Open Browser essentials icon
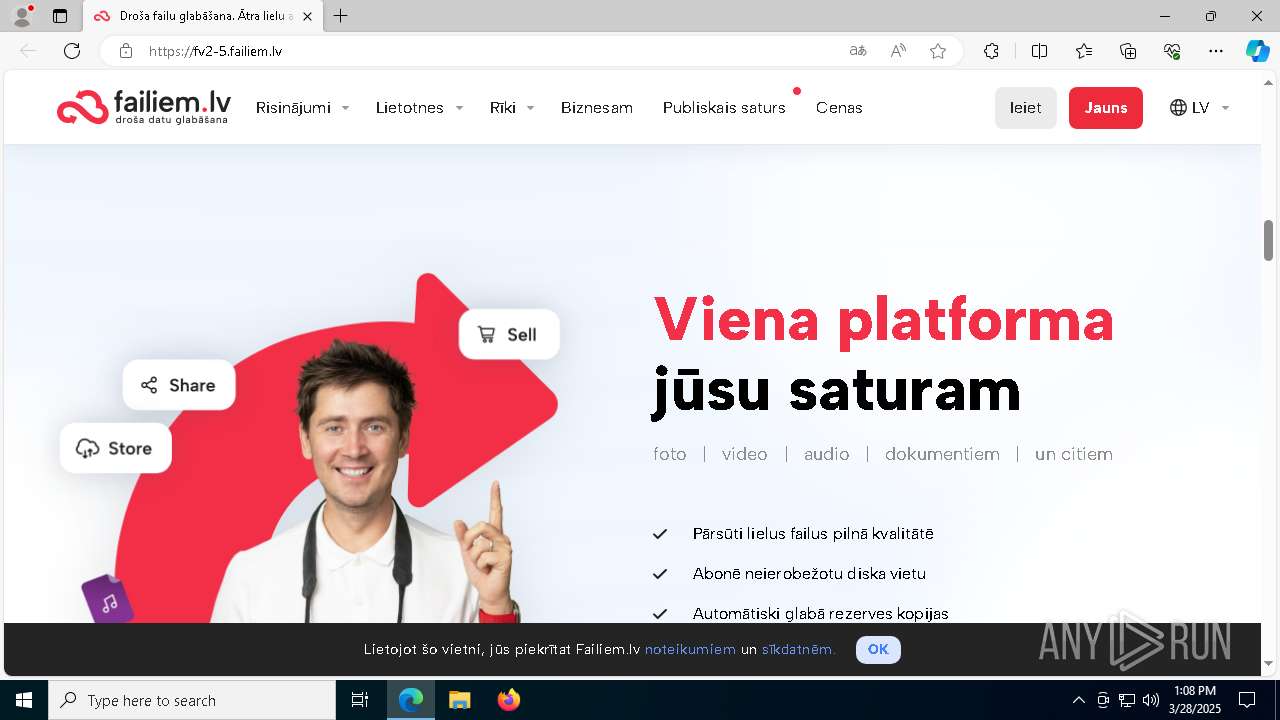The width and height of the screenshot is (1280, 720). pyautogui.click(x=1172, y=51)
